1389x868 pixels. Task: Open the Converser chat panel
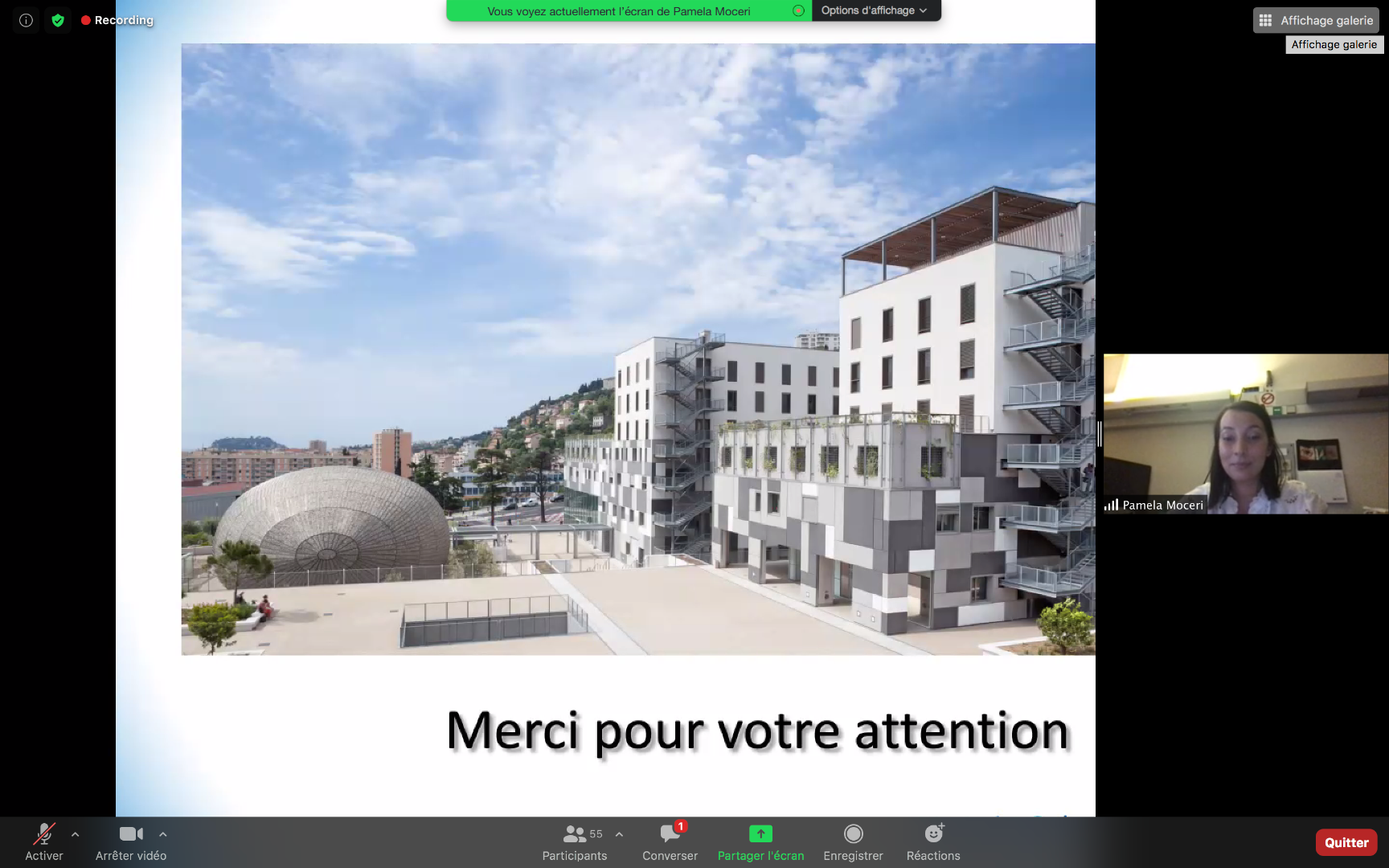(x=670, y=841)
